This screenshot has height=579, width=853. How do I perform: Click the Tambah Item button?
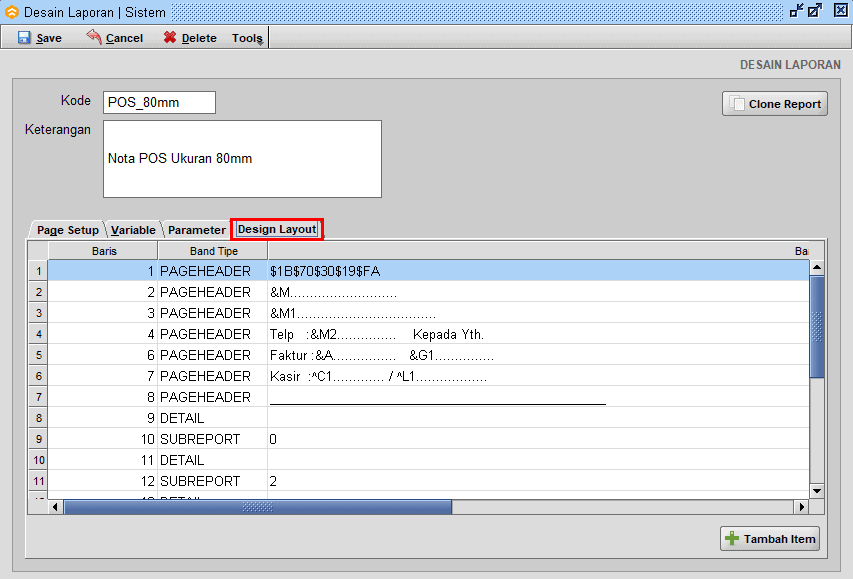(770, 539)
